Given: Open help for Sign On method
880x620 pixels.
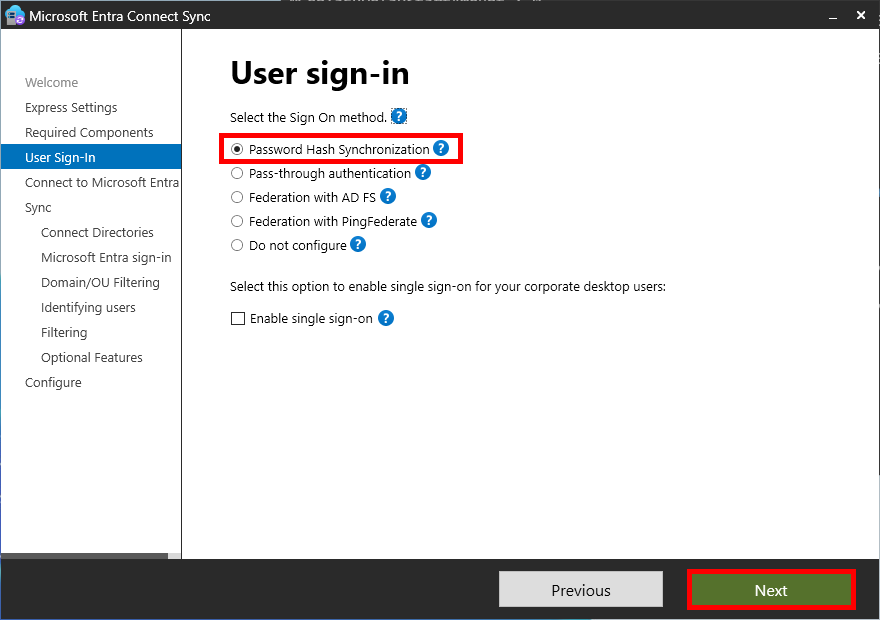Looking at the screenshot, I should point(398,116).
